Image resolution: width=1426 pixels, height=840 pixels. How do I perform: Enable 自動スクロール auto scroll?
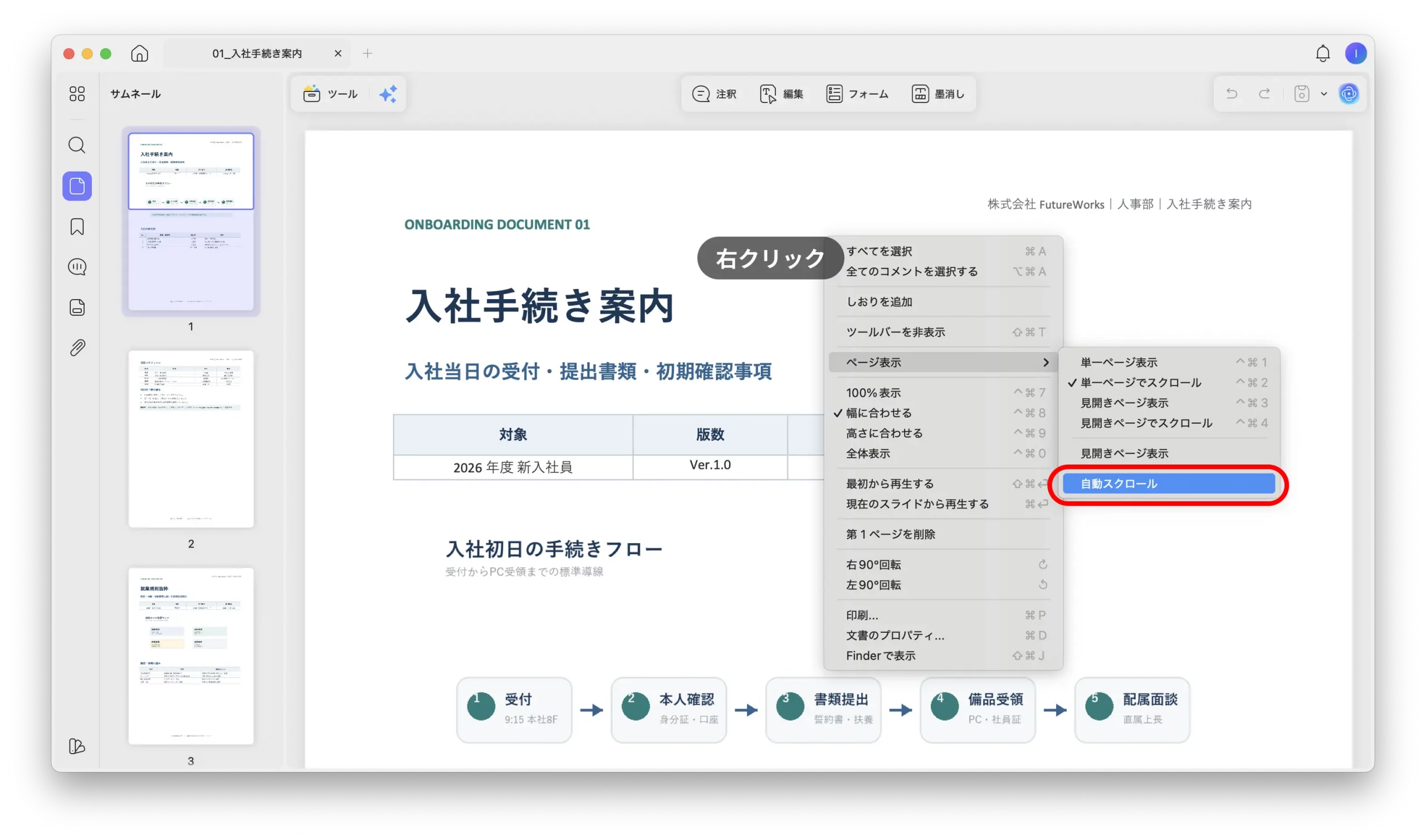[x=1169, y=484]
